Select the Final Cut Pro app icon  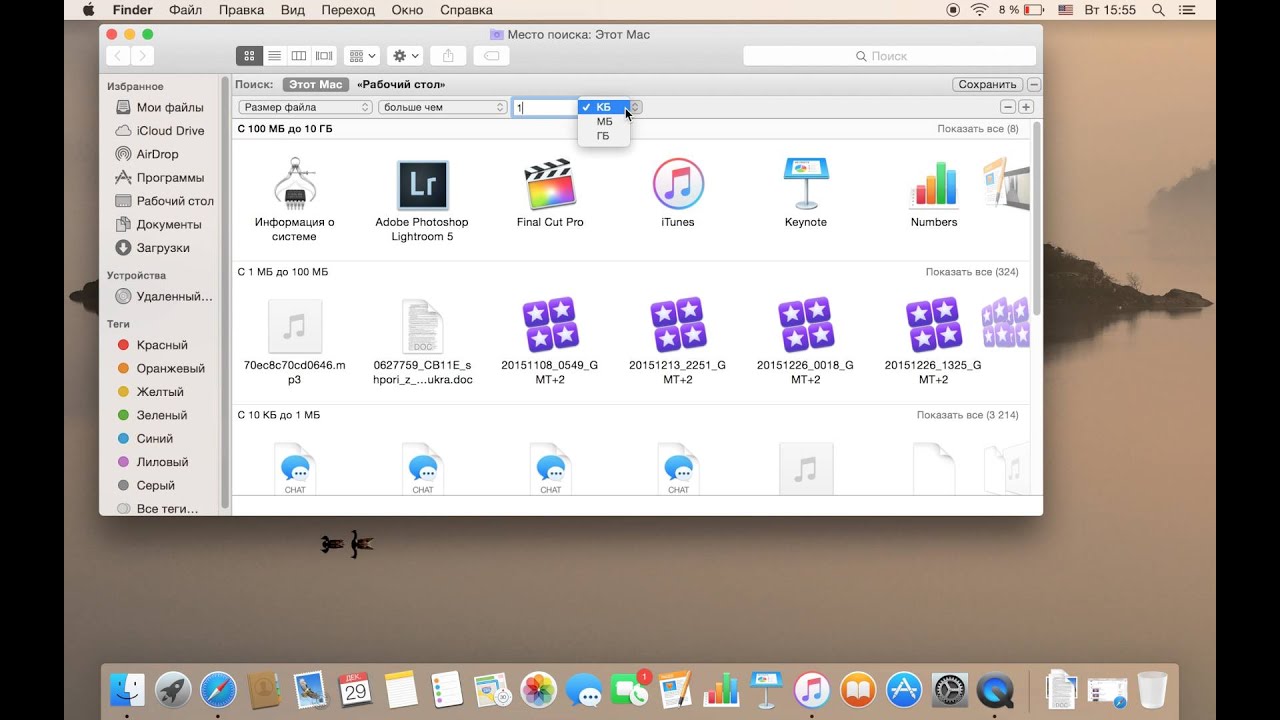(550, 185)
